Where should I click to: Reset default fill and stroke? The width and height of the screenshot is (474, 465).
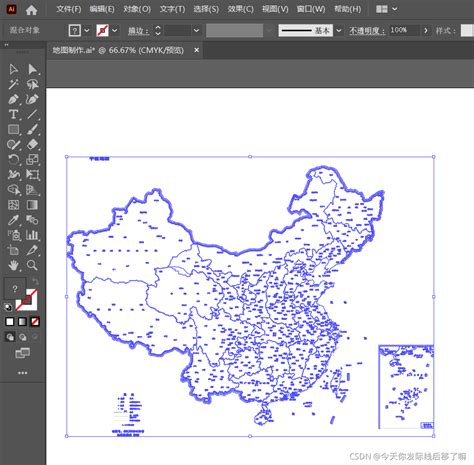click(x=8, y=307)
